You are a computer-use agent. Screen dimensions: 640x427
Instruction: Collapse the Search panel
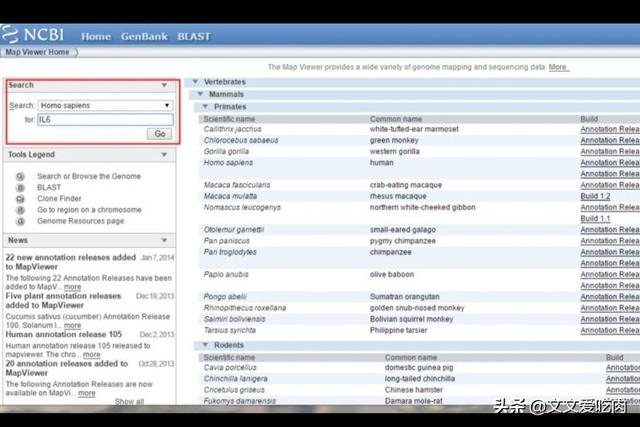click(x=164, y=86)
